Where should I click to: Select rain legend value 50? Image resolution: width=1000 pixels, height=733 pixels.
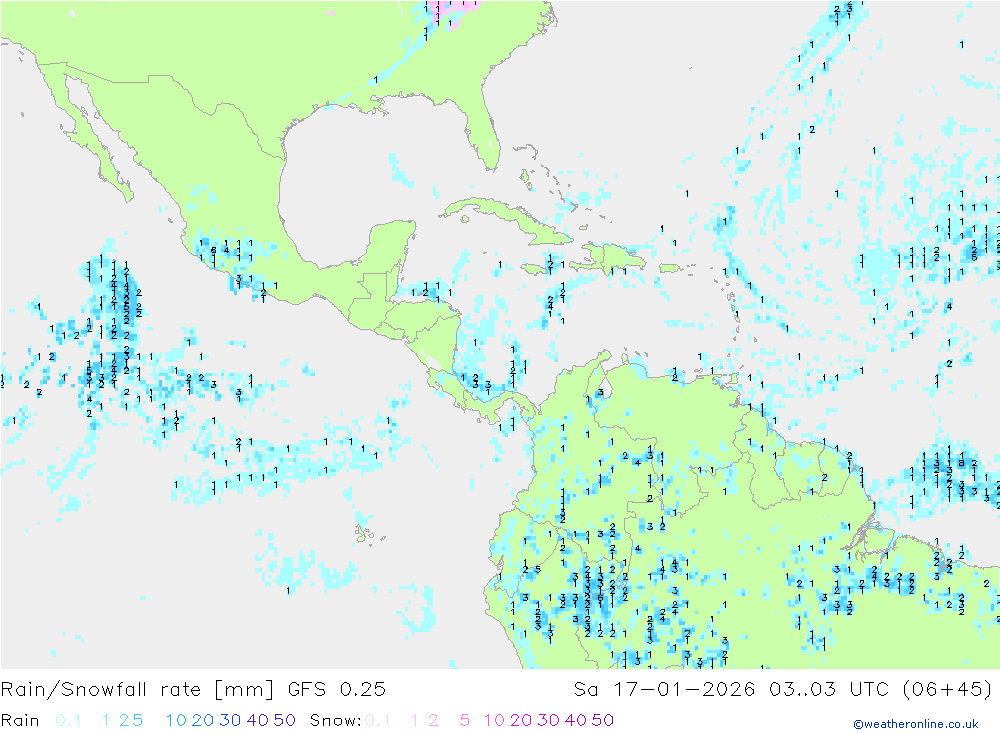click(x=284, y=720)
